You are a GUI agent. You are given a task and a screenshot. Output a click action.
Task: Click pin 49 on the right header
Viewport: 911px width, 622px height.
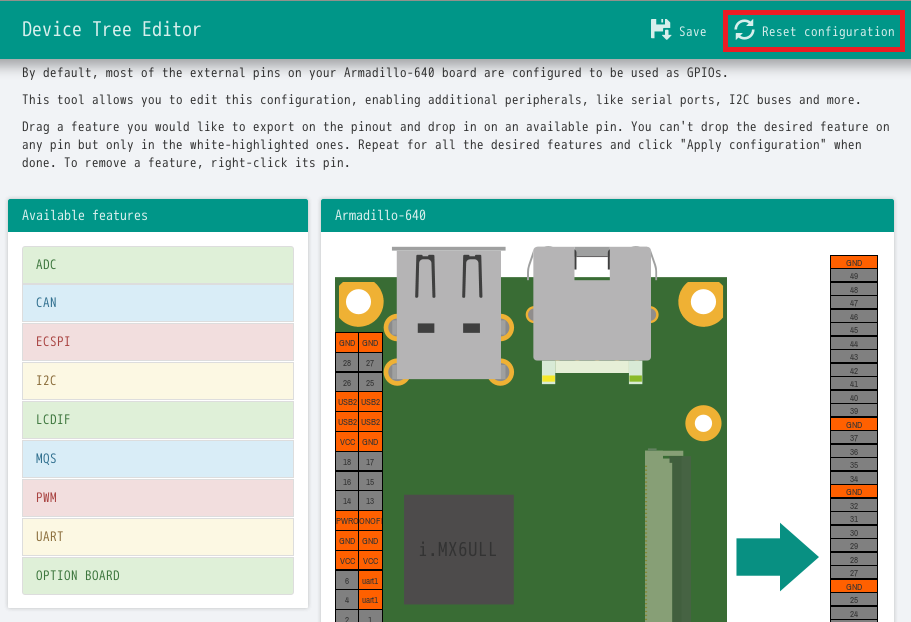click(x=853, y=276)
